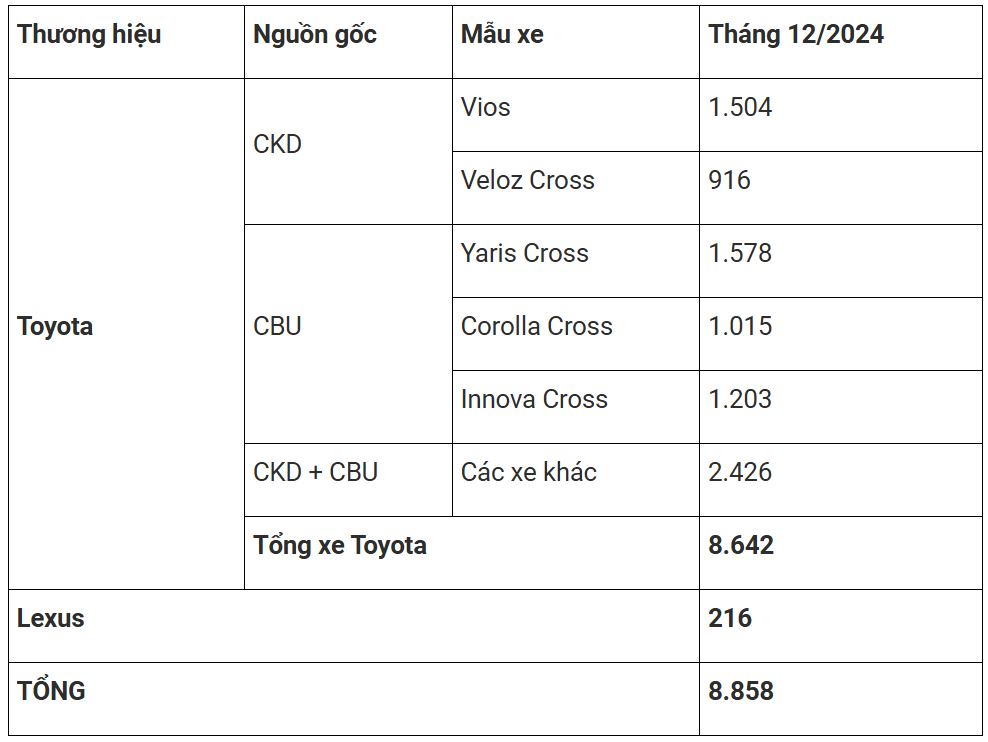Select the Vios sales figure 1.504
The width and height of the screenshot is (988, 742).
coord(740,108)
